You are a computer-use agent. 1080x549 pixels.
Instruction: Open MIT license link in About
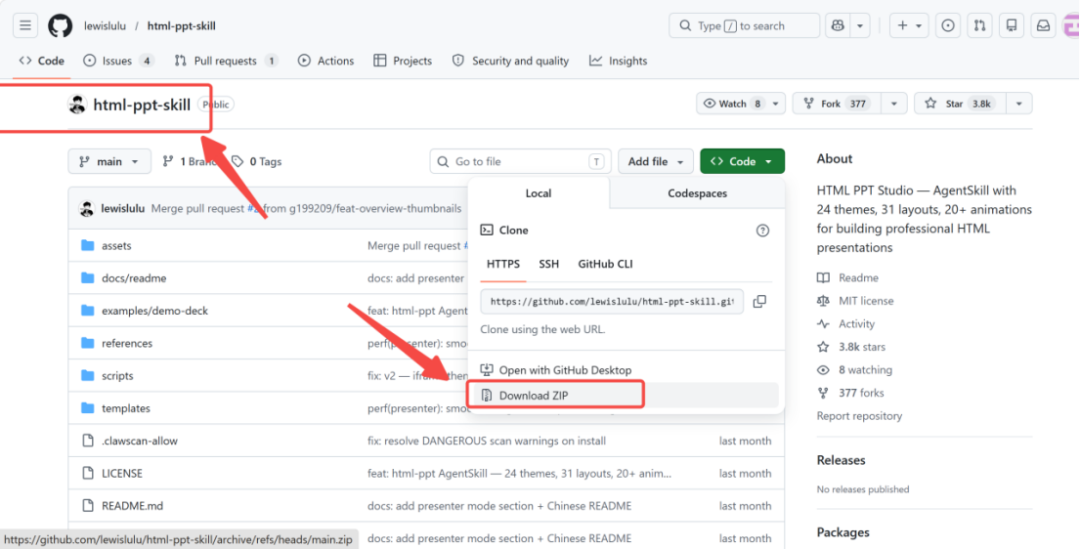coord(866,301)
